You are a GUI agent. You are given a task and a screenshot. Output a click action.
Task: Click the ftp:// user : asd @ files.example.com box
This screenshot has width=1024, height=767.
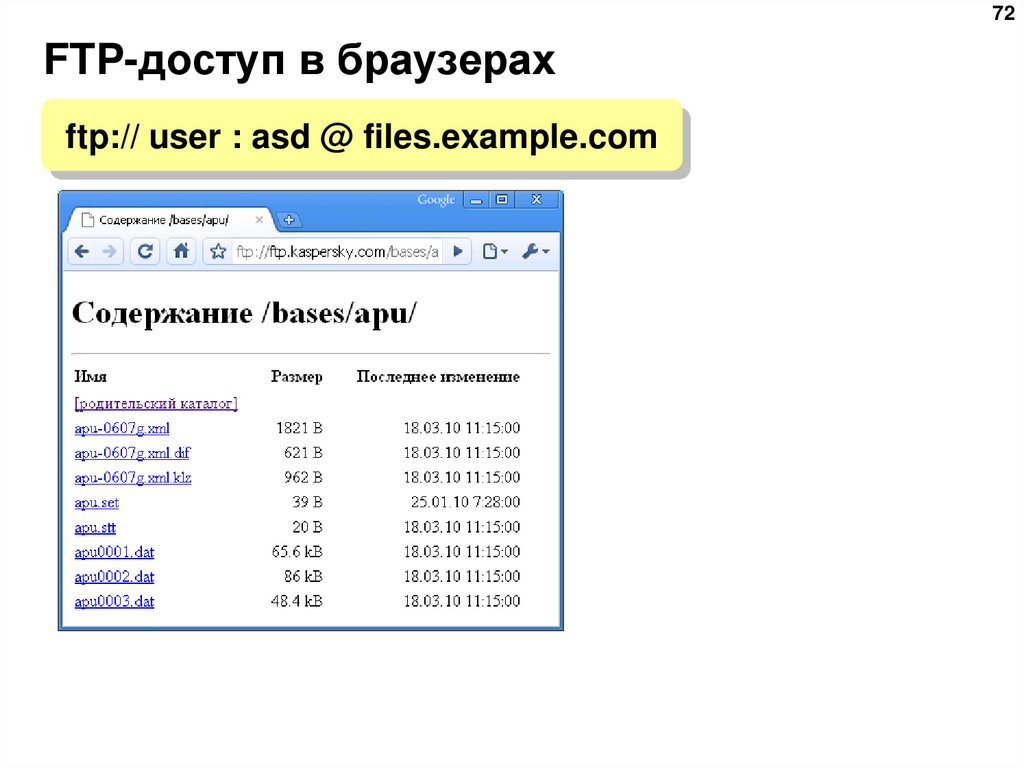click(362, 136)
